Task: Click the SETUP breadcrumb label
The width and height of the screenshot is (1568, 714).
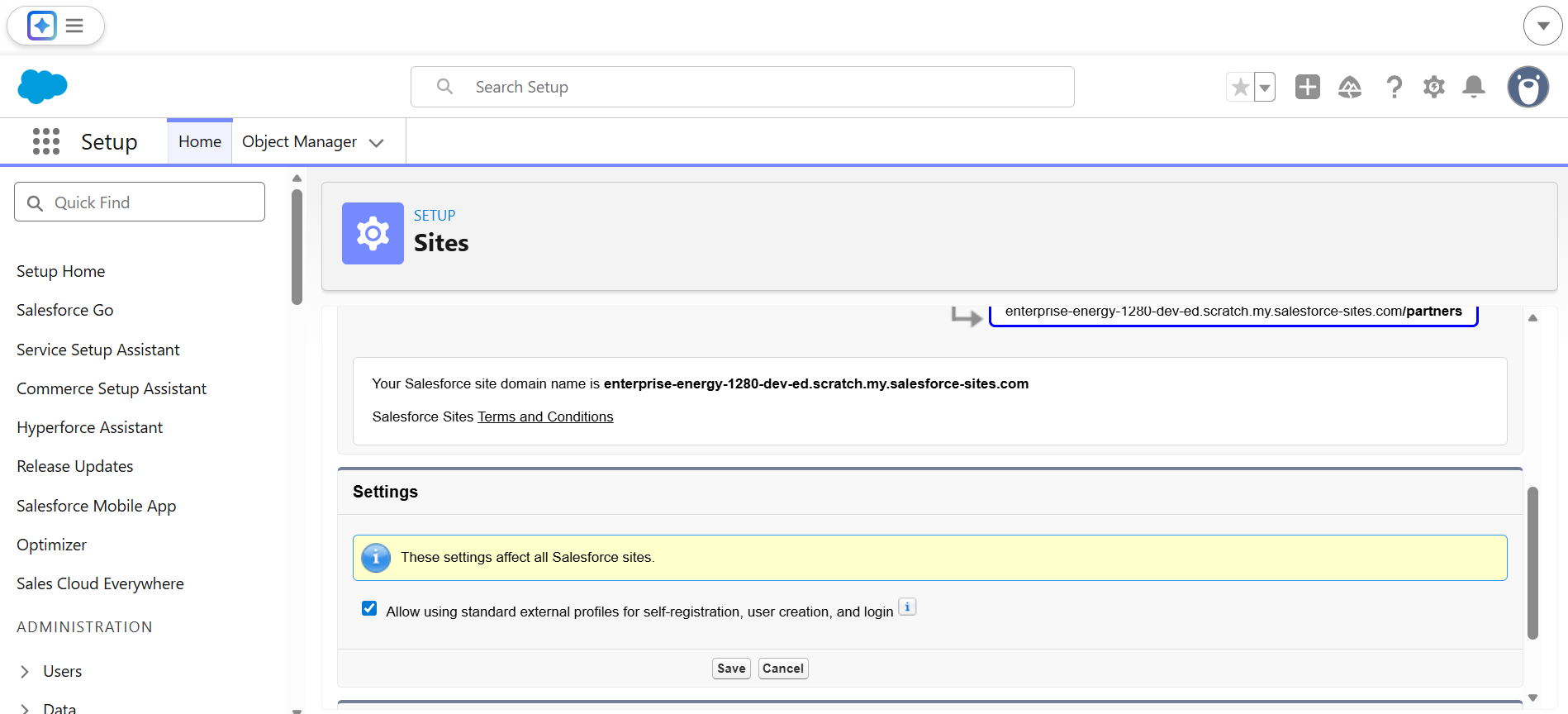Action: tap(435, 215)
